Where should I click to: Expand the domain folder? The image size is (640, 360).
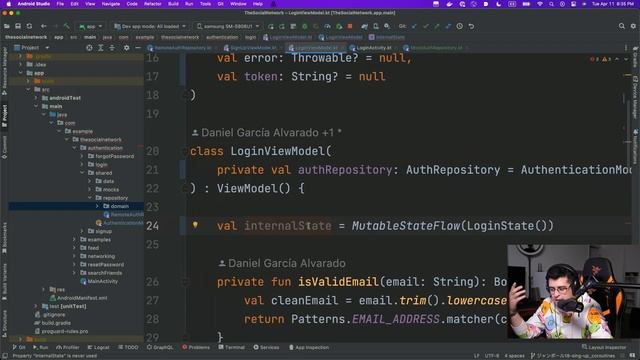(x=97, y=206)
